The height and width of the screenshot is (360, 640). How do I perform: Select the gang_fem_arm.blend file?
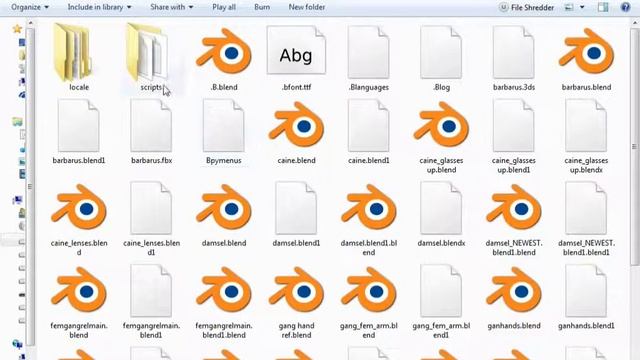click(369, 302)
